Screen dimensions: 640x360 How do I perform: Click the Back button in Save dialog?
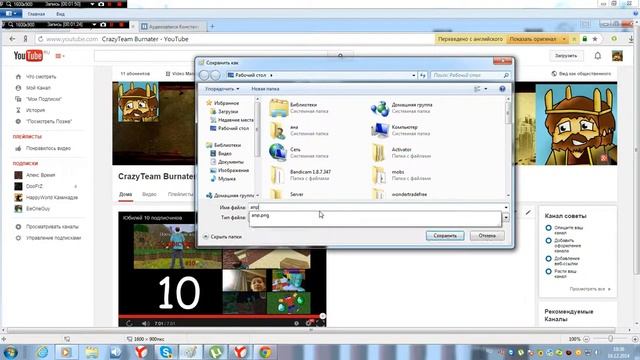204,75
